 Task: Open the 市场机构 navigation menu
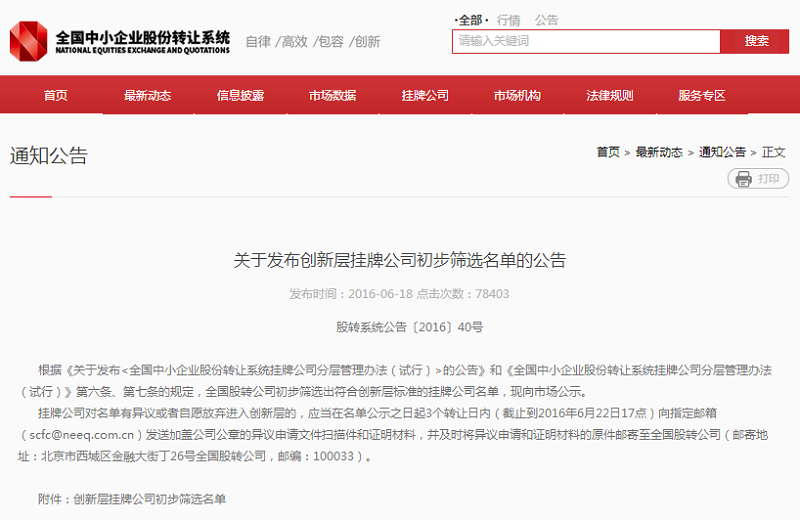[517, 96]
